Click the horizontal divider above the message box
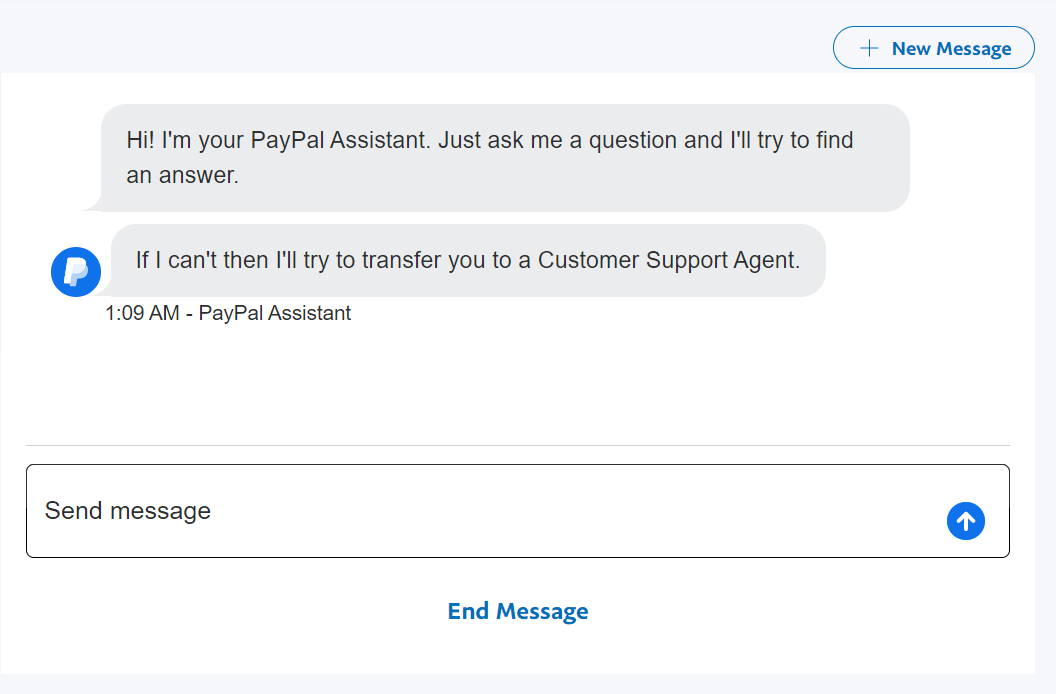Screen dimensions: 1056x694 pos(517,445)
